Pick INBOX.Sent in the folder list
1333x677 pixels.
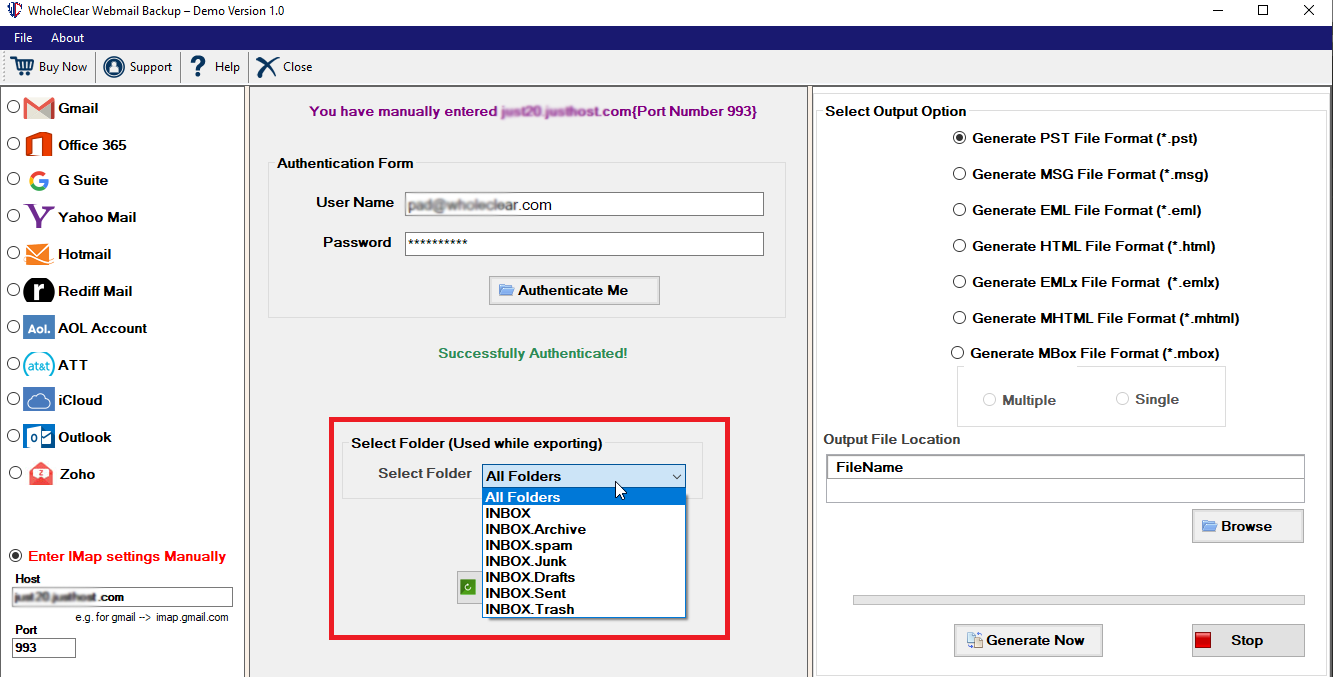[584, 593]
